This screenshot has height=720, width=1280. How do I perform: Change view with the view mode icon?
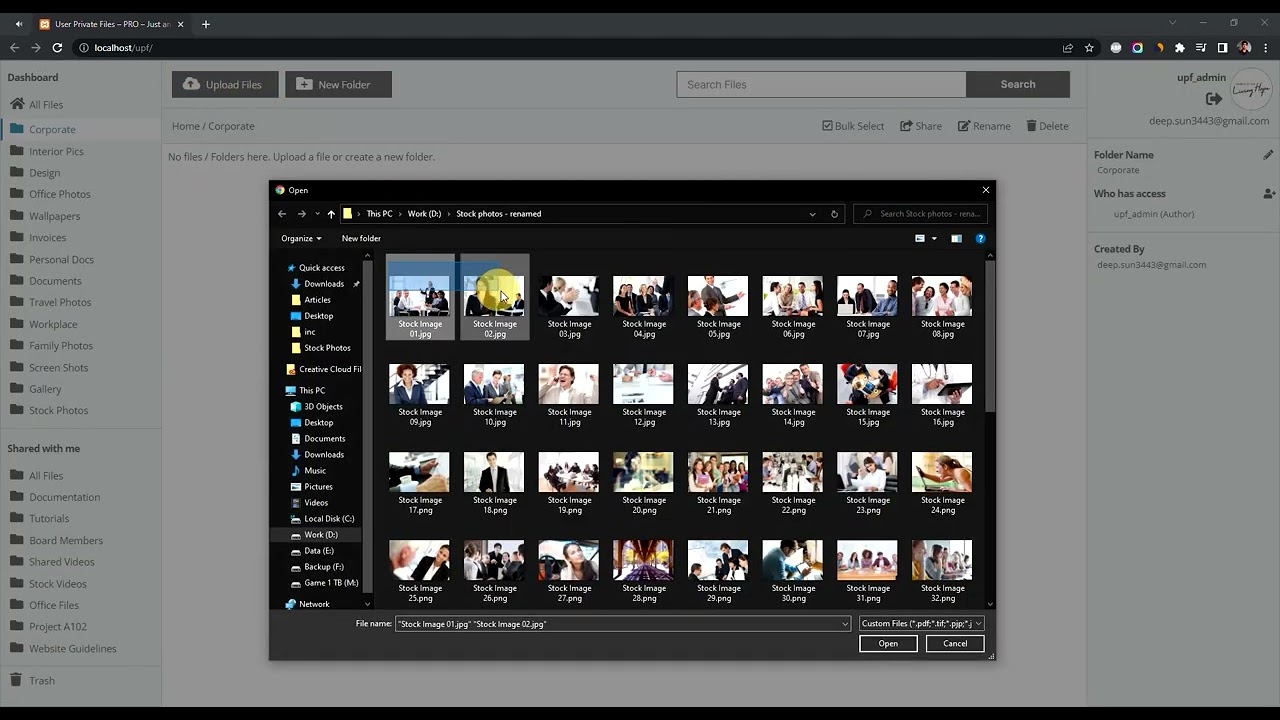(920, 238)
